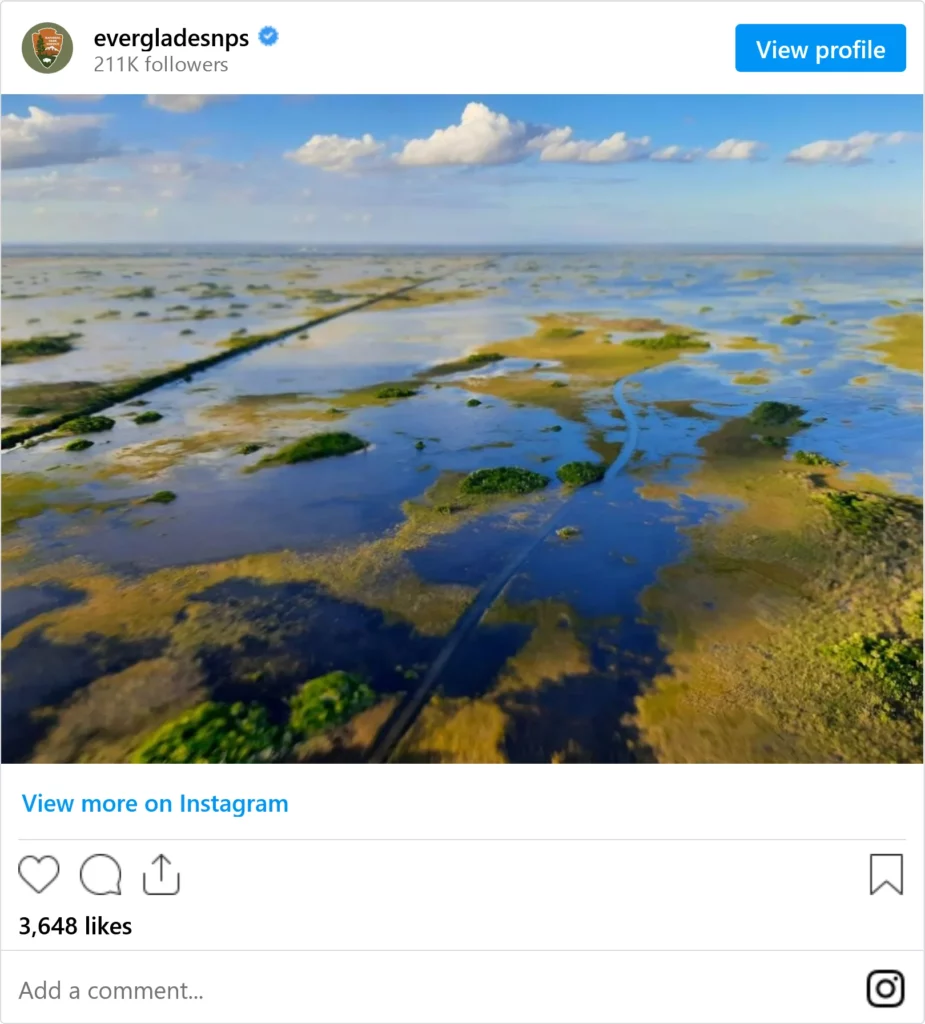The image size is (925, 1024).
Task: Share the post using the upload arrow icon
Action: 161,874
